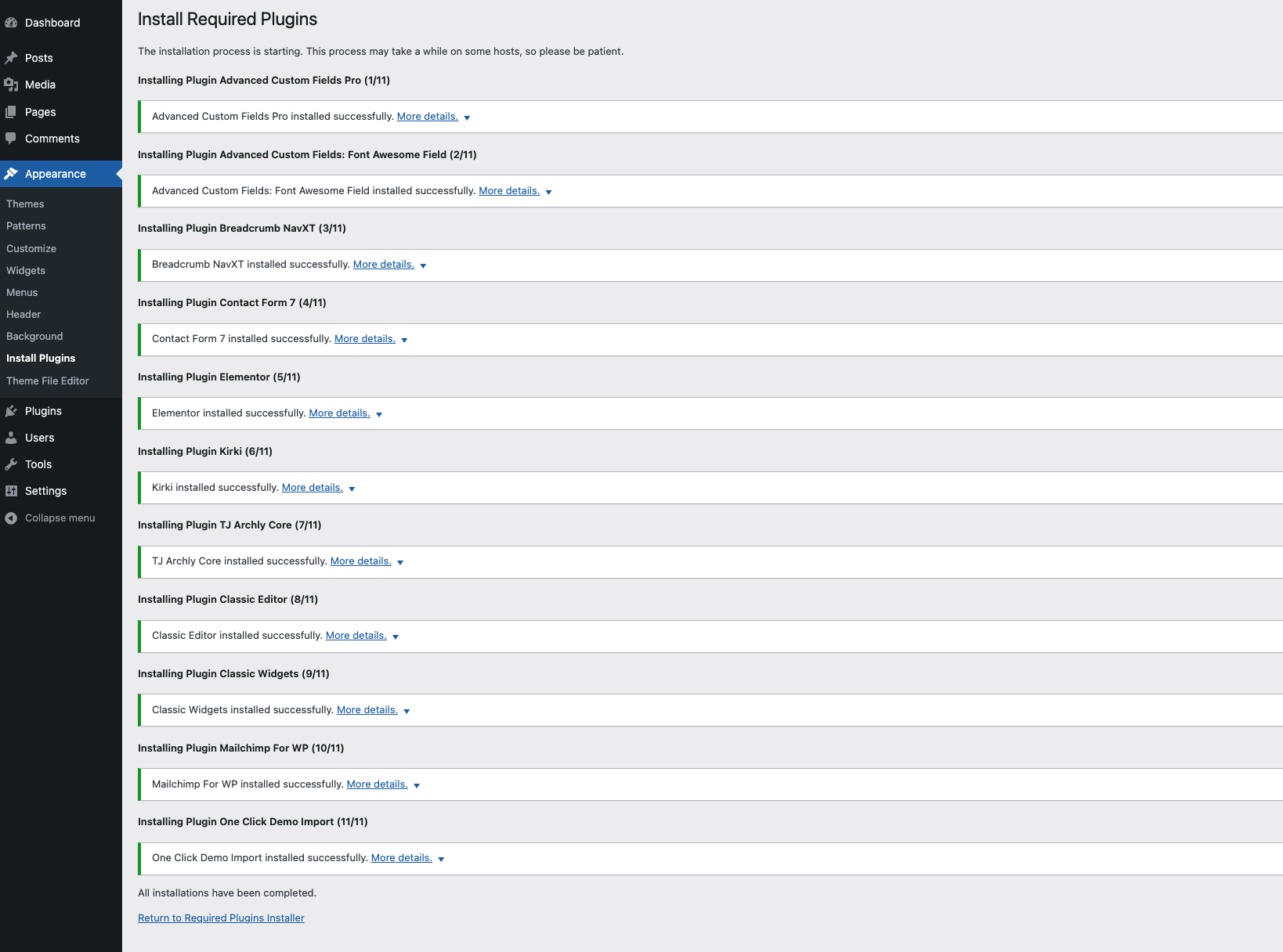Expand Advanced Custom Fields Pro details arrow

pos(467,117)
